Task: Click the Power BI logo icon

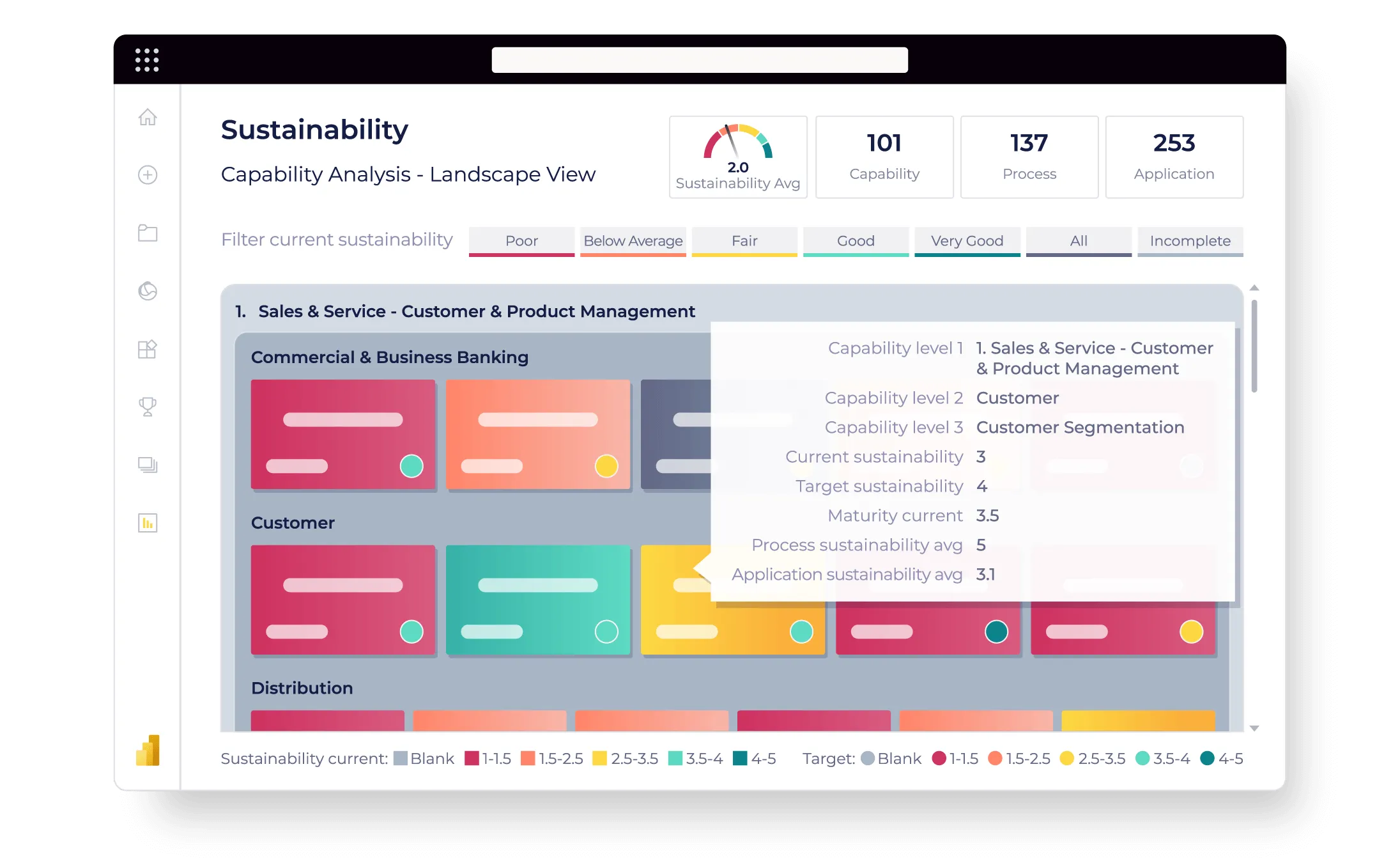Action: pos(148,750)
